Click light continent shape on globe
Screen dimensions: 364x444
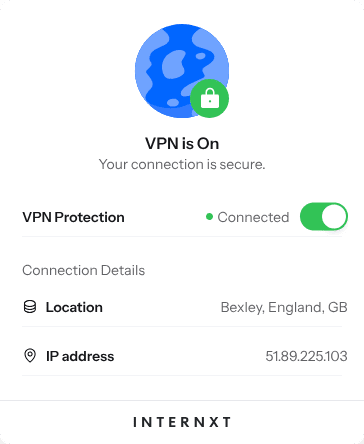pyautogui.click(x=173, y=64)
